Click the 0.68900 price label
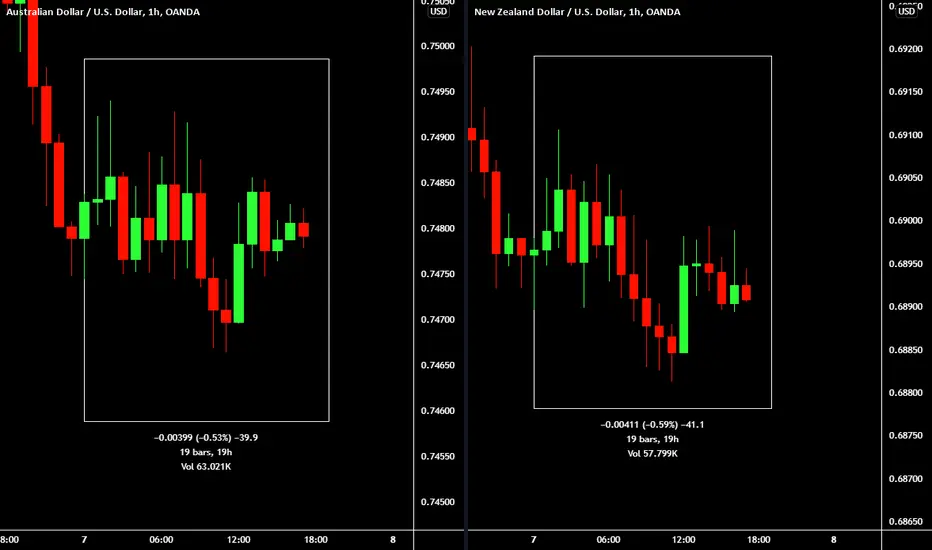Image resolution: width=932 pixels, height=550 pixels. [906, 307]
